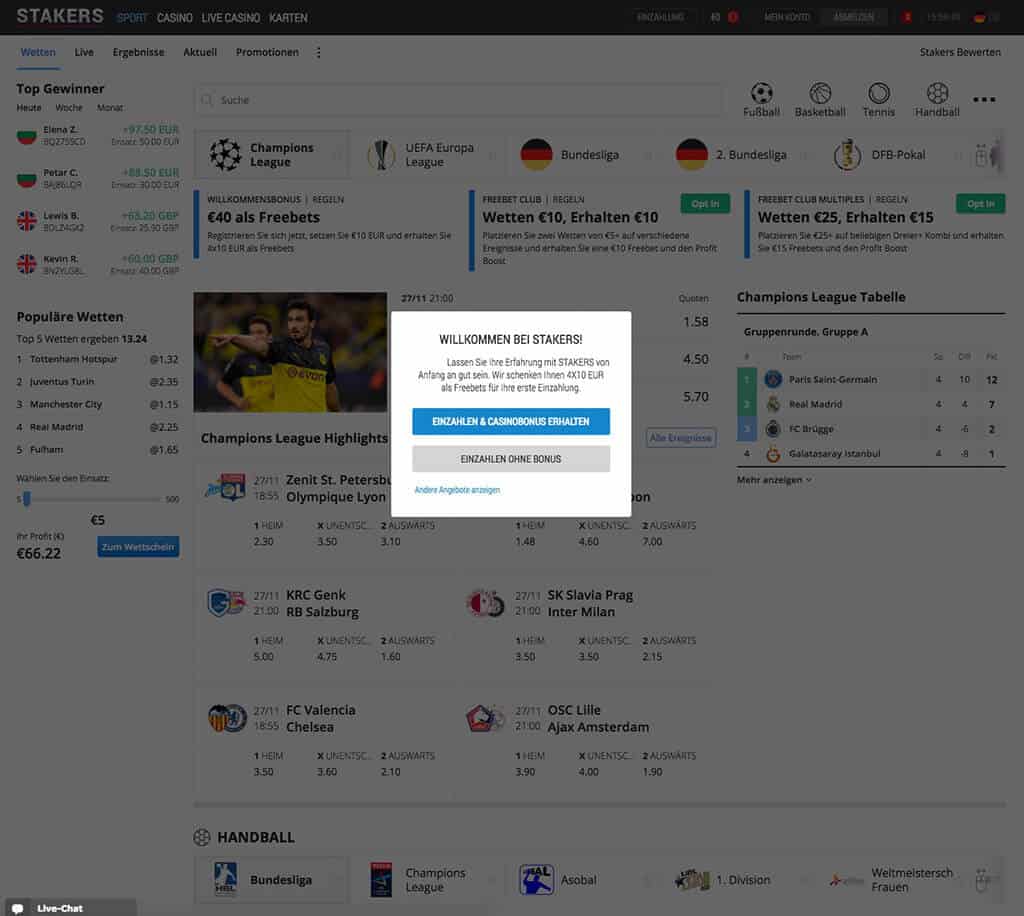This screenshot has height=916, width=1024.
Task: Open Andere Angebote anzeigen link
Action: click(x=457, y=490)
